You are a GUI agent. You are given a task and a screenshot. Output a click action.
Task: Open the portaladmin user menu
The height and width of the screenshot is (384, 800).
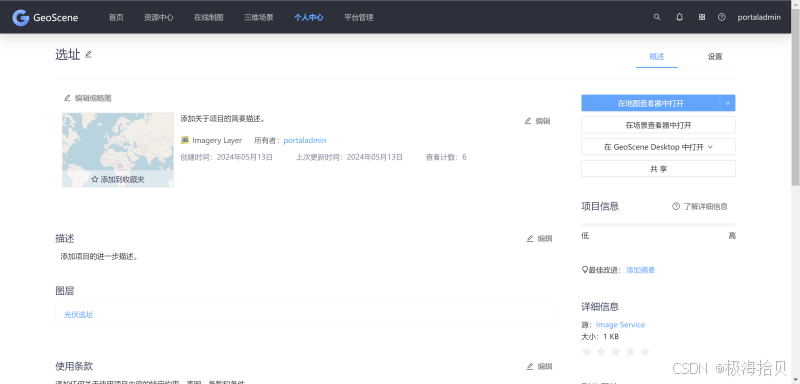[759, 17]
